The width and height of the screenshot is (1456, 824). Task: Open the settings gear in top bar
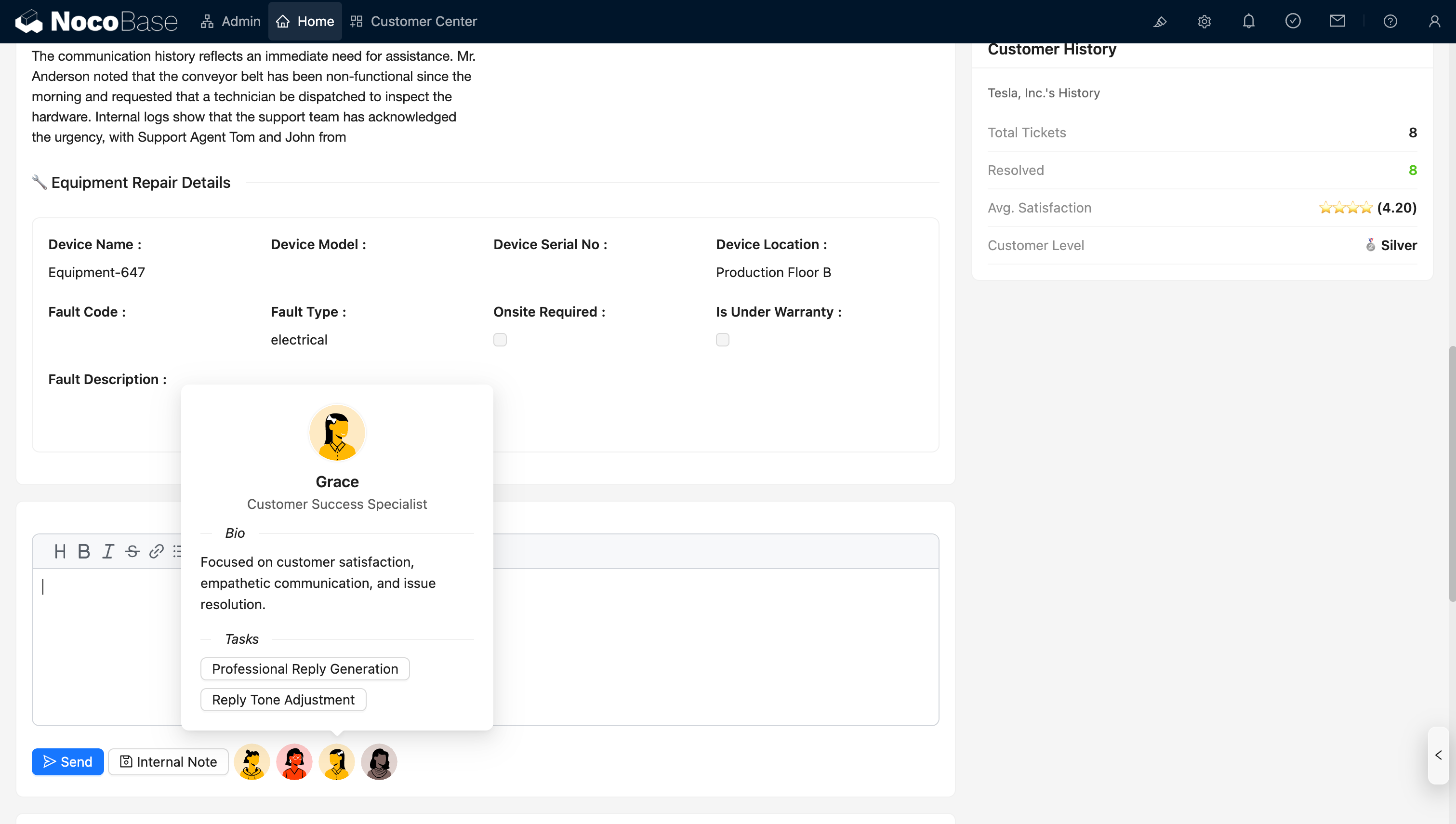(1205, 22)
